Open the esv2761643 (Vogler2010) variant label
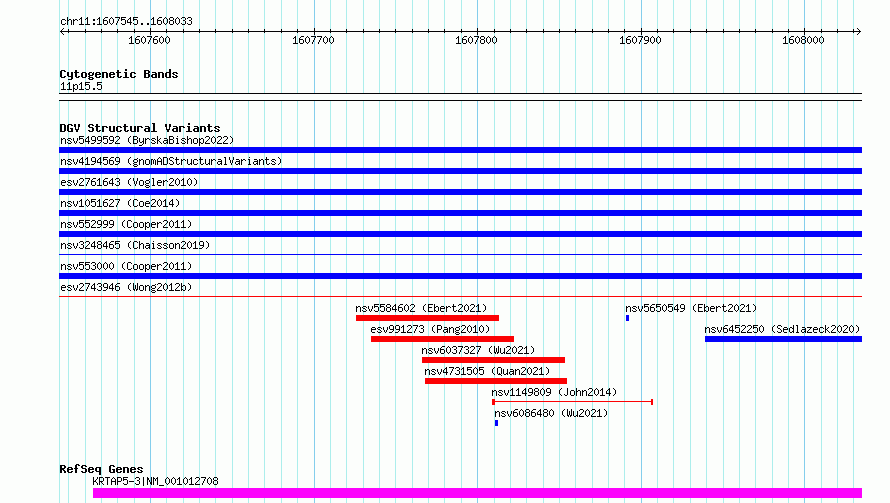890x503 pixels. [129, 182]
